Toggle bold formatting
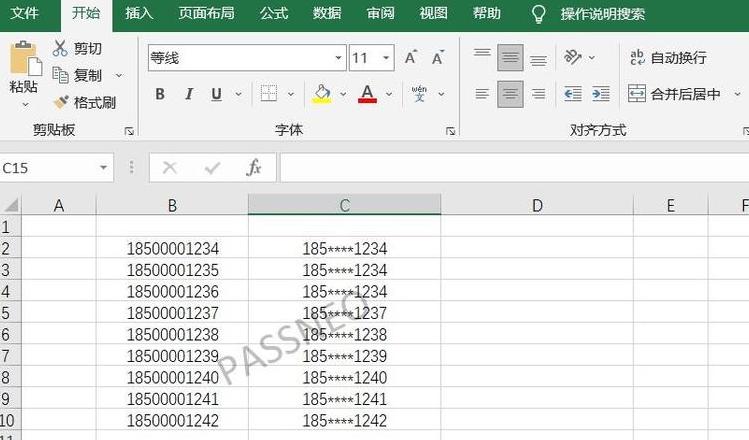Image resolution: width=749 pixels, height=440 pixels. (160, 94)
